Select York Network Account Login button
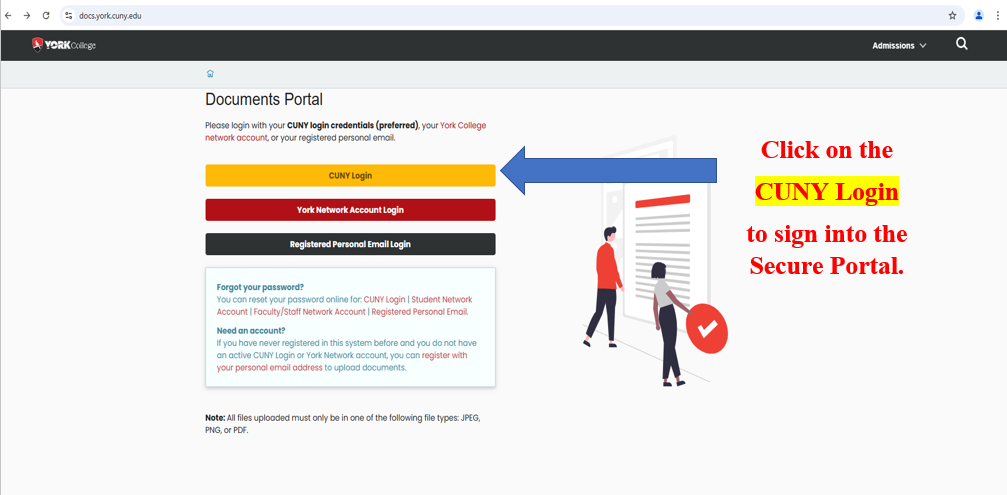Viewport: 1007px width, 495px height. click(350, 210)
